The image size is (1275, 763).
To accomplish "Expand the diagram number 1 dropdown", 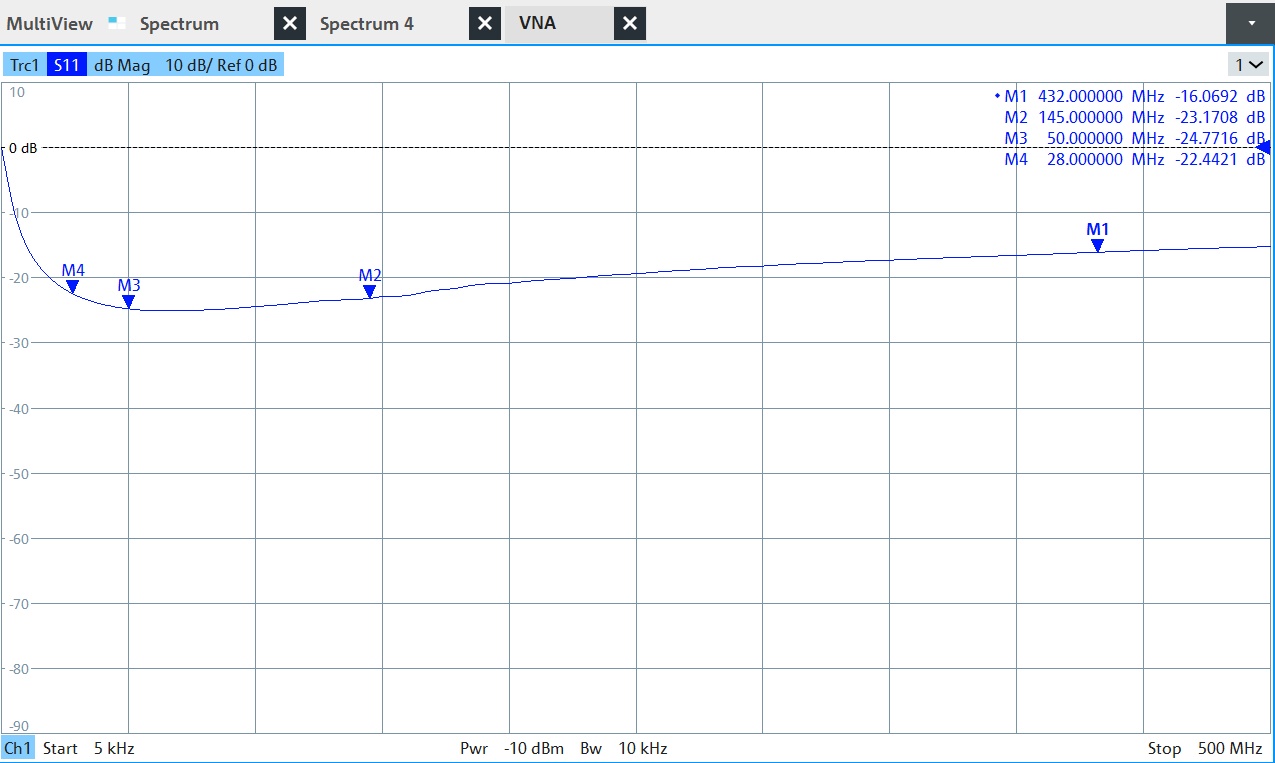I will pyautogui.click(x=1249, y=65).
